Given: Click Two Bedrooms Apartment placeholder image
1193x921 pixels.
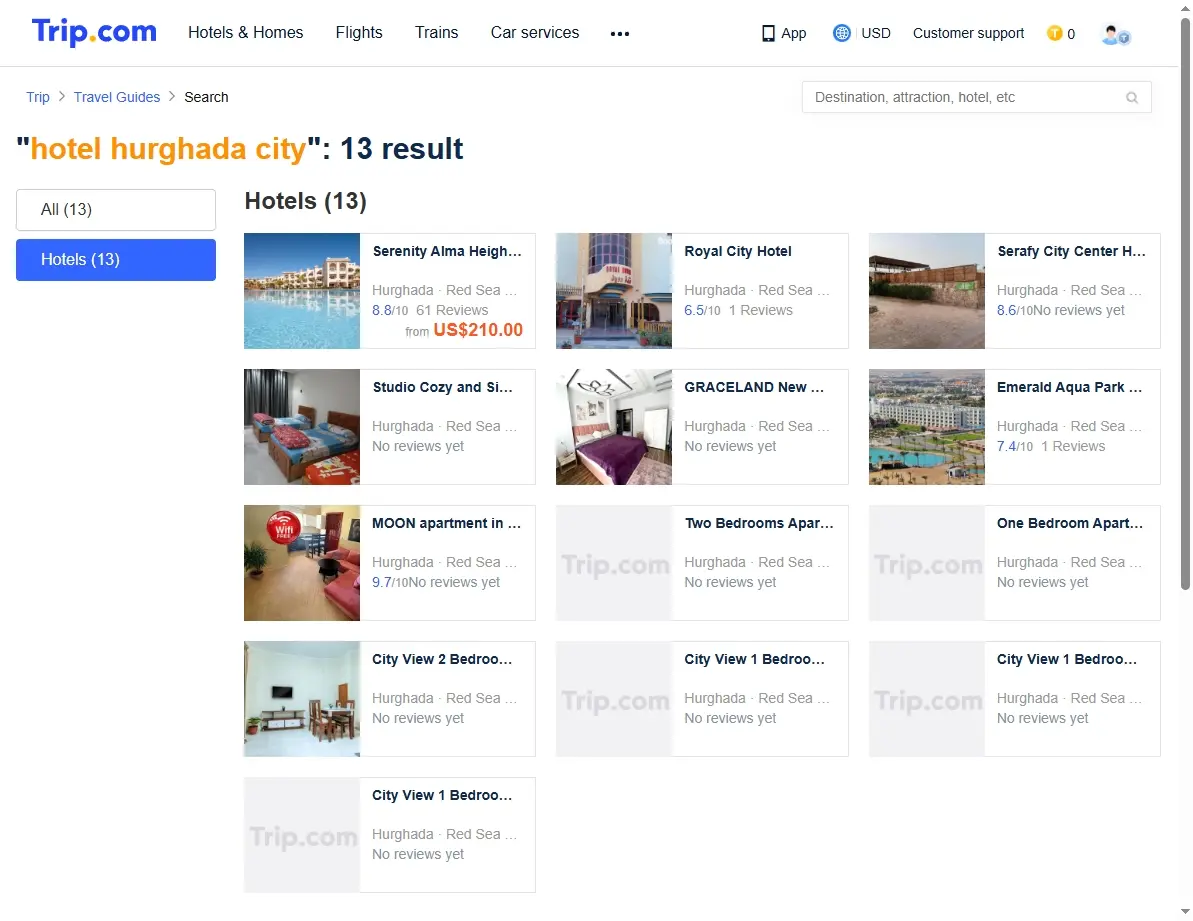Looking at the screenshot, I should (614, 564).
